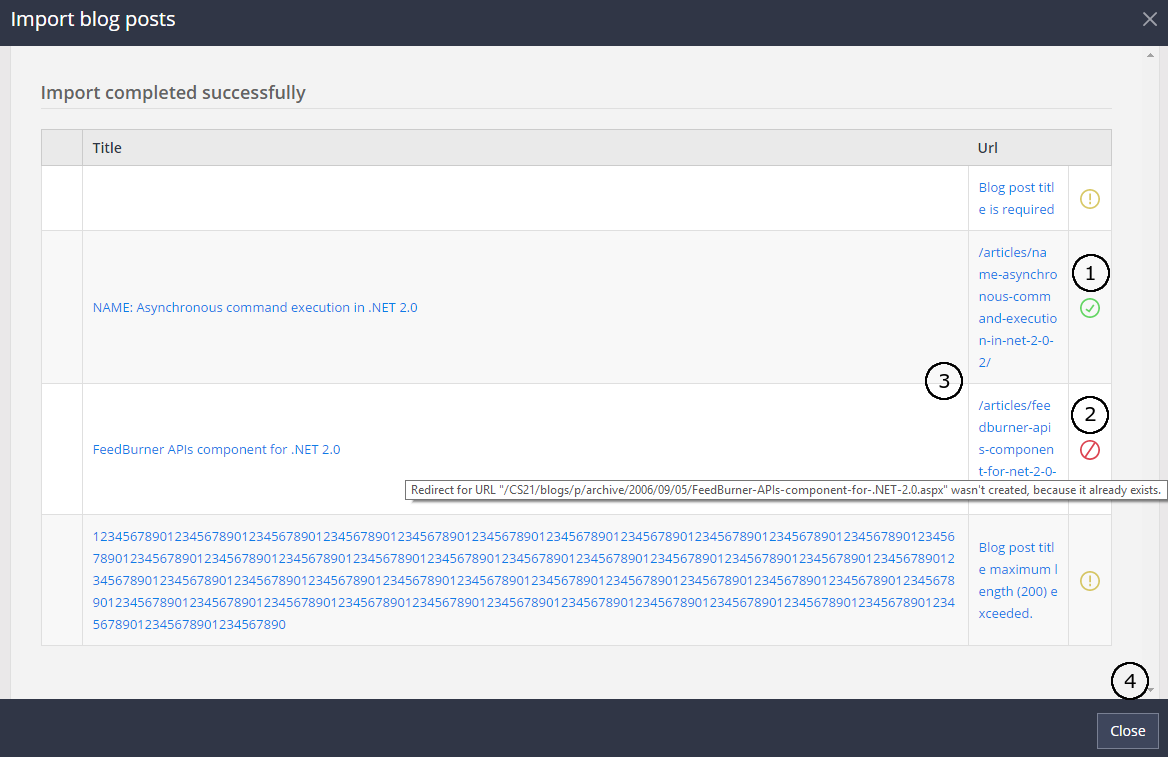Click the red blocked icon in FeedBurner row
Screen dimensions: 1168x757
1090,450
